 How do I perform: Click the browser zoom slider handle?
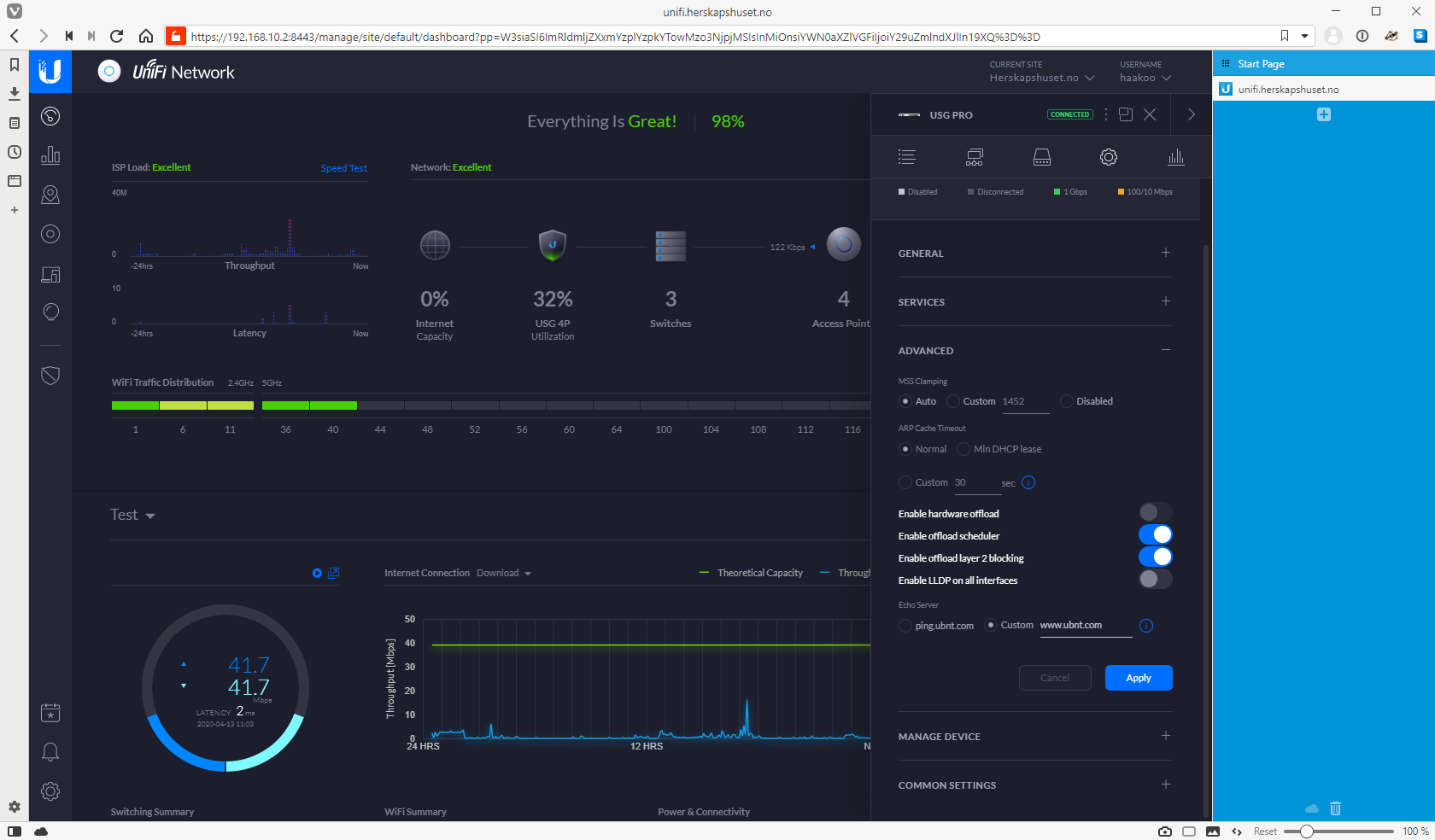pyautogui.click(x=1306, y=831)
